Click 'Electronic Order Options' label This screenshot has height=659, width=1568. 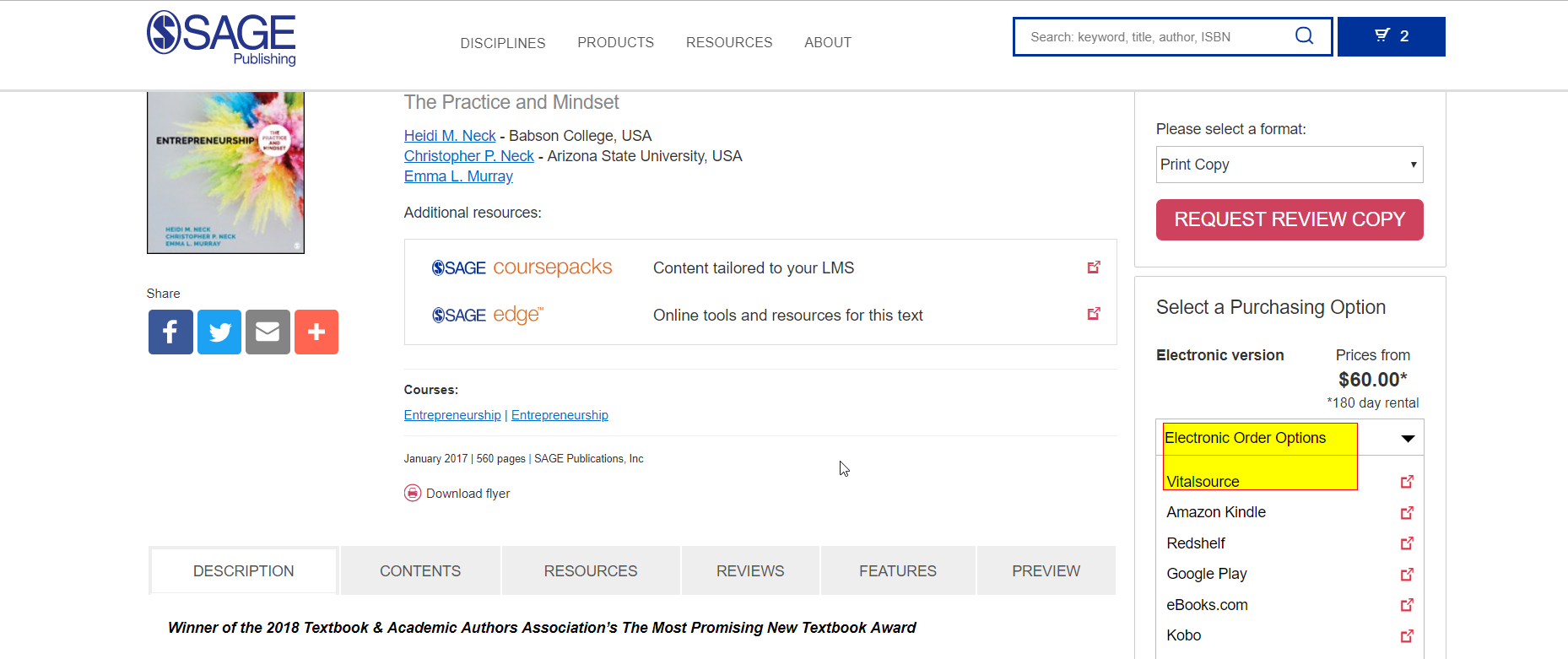[1246, 438]
